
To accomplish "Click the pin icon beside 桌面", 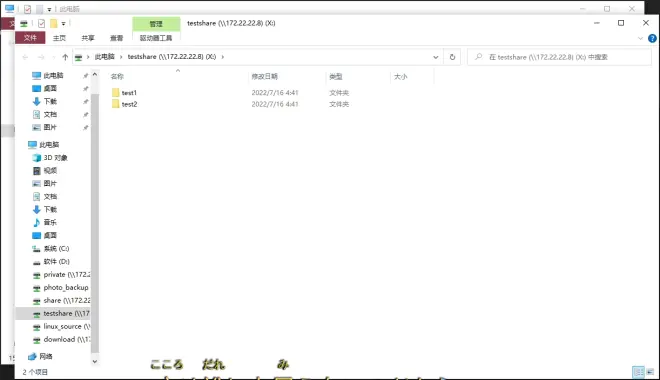I will pyautogui.click(x=86, y=89).
